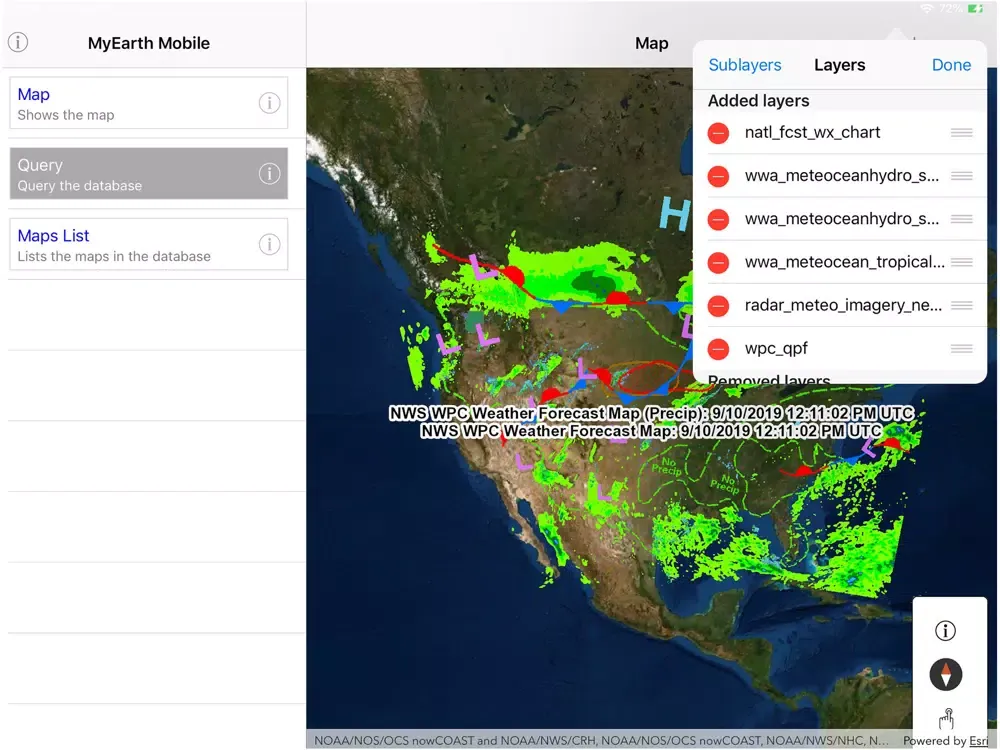Image resolution: width=1000 pixels, height=750 pixels.
Task: Remove the radar_meteo_imagery_ne layer
Action: [x=718, y=306]
